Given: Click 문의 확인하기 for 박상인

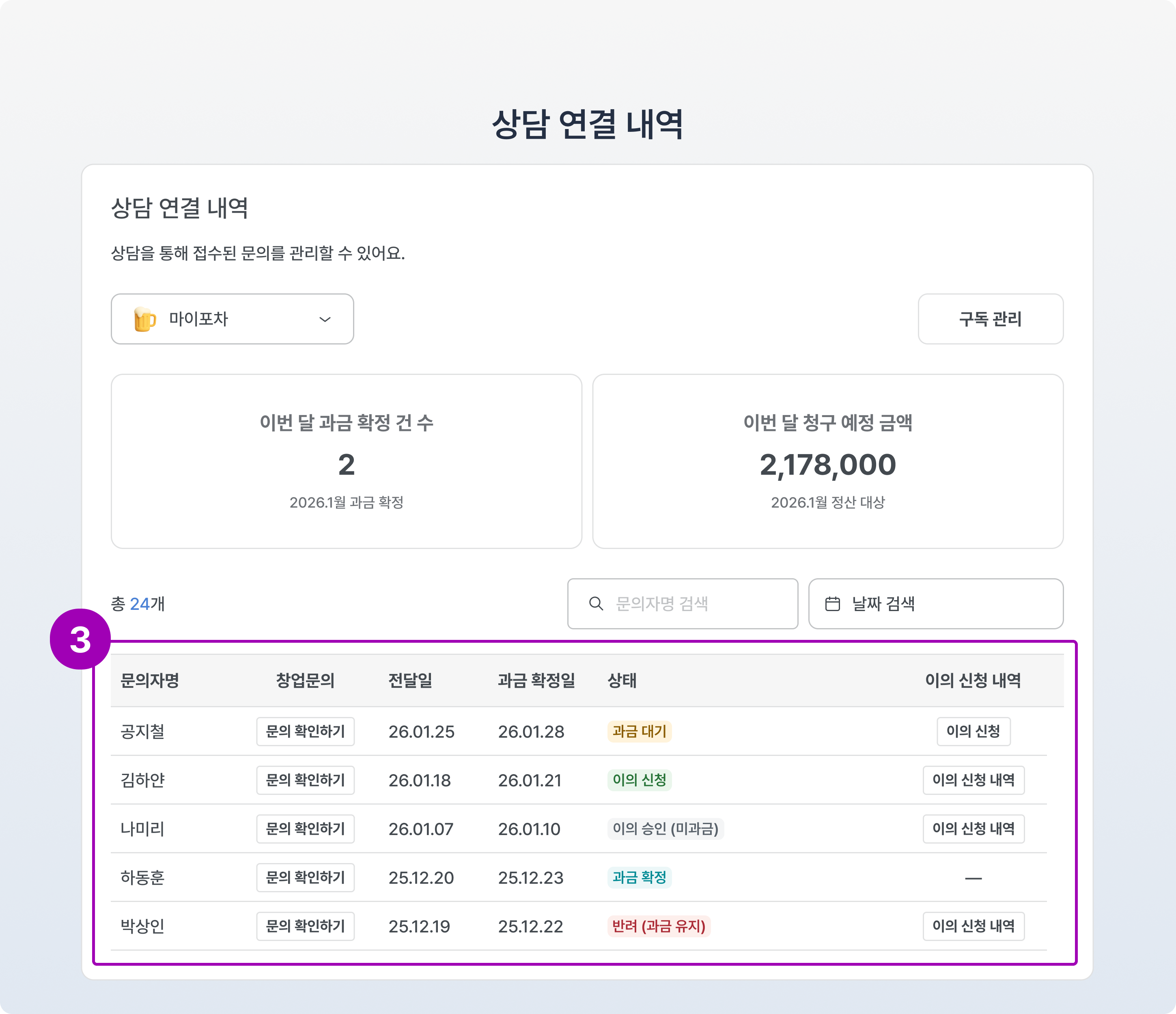Looking at the screenshot, I should (305, 927).
